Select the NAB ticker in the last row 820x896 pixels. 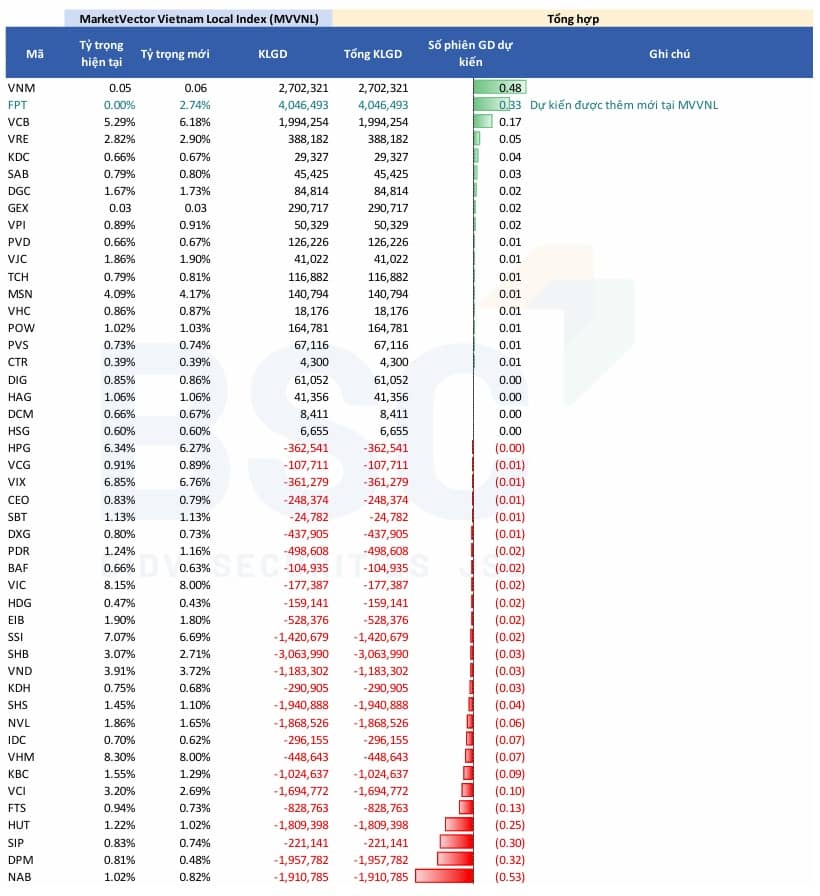(x=21, y=877)
